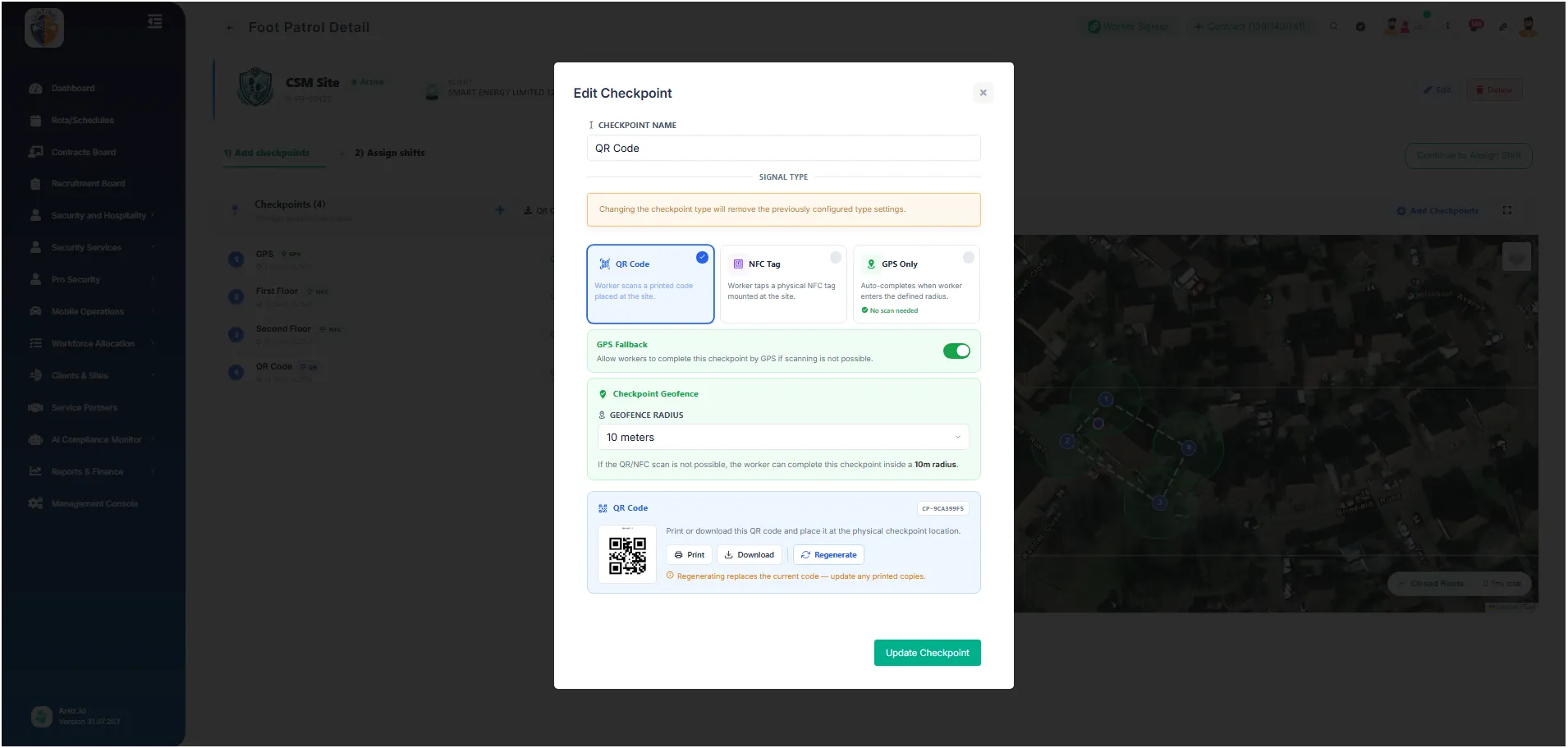The height and width of the screenshot is (748, 1568).
Task: Click the info icon in the header
Action: [1447, 26]
